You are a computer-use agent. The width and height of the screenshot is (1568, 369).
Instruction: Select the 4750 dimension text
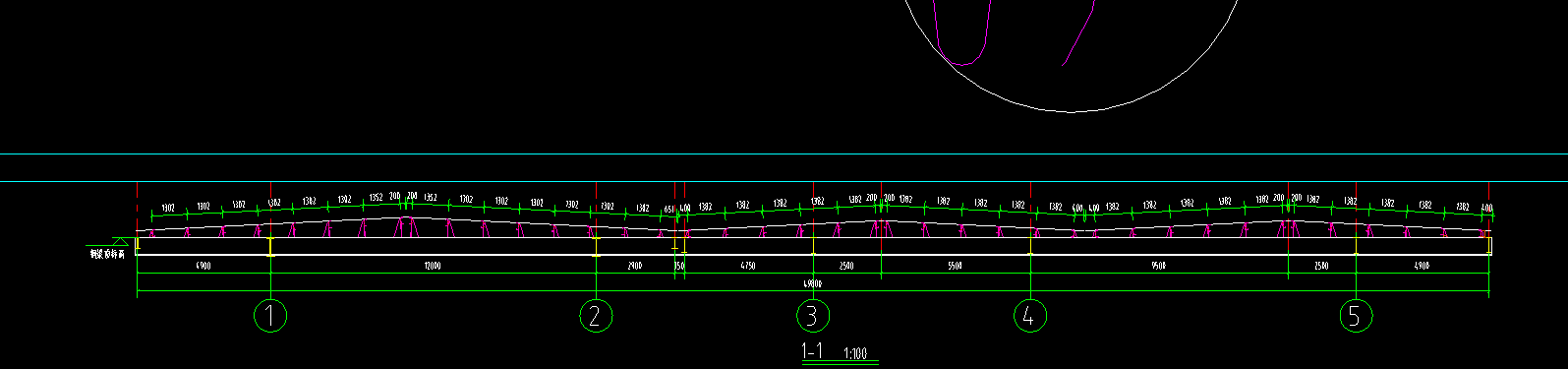pos(747,266)
